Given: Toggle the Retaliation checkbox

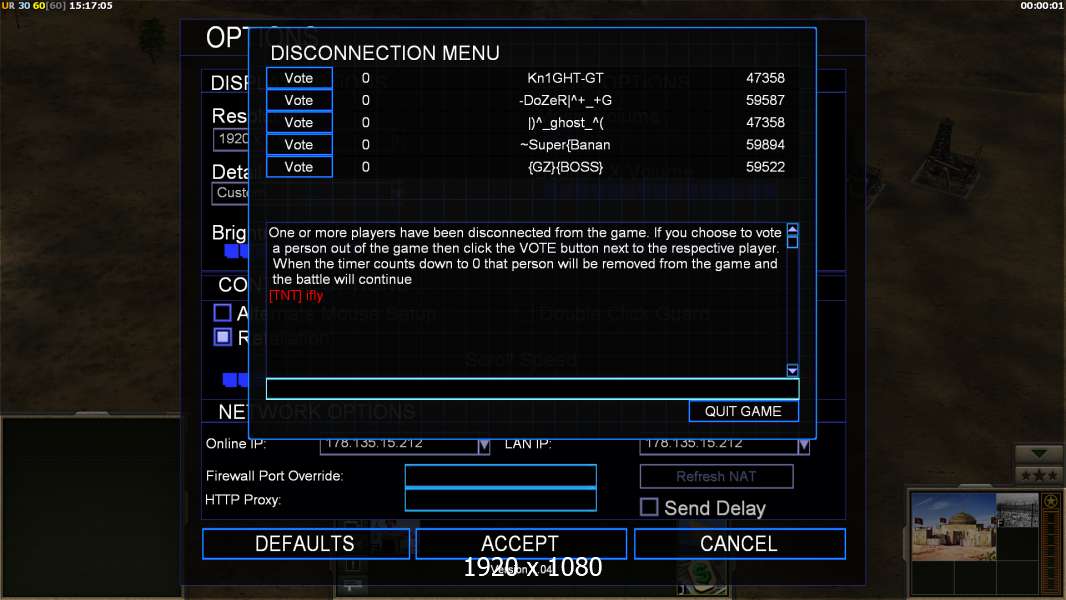Looking at the screenshot, I should point(222,337).
